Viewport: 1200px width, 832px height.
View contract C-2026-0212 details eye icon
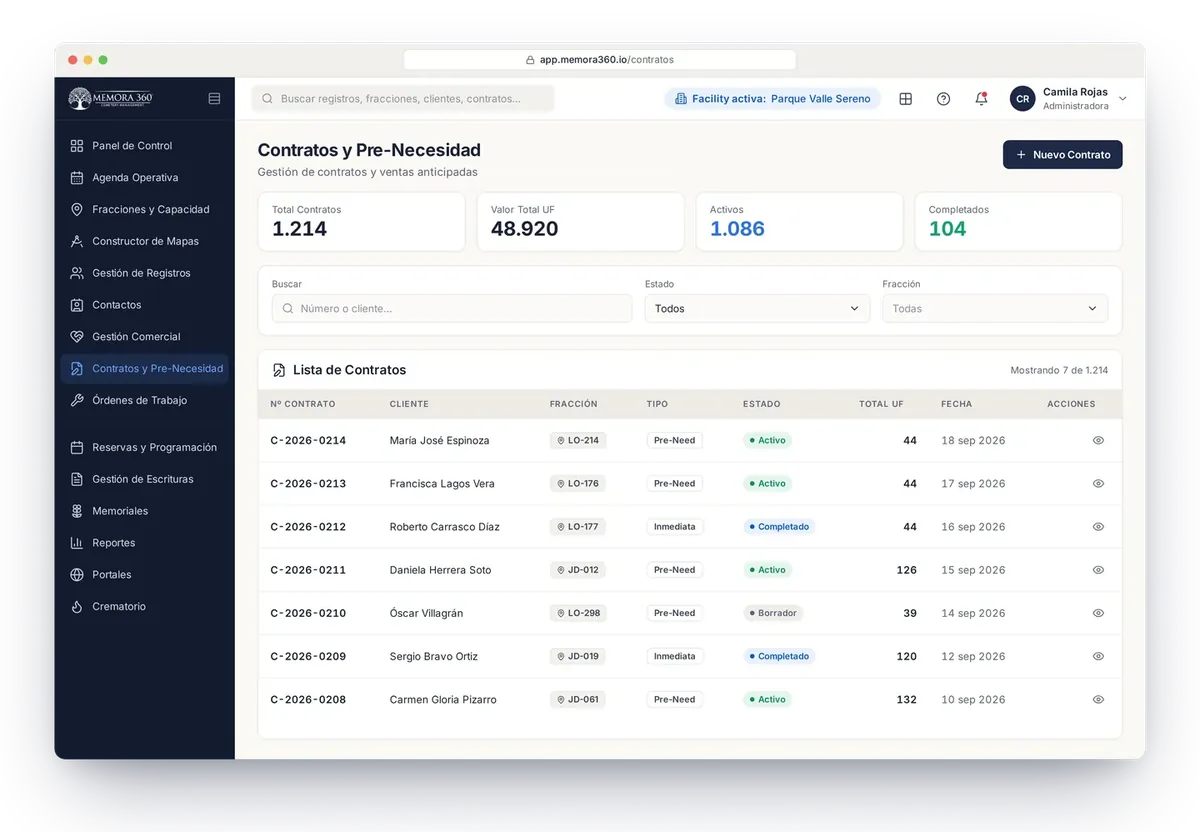coord(1098,526)
